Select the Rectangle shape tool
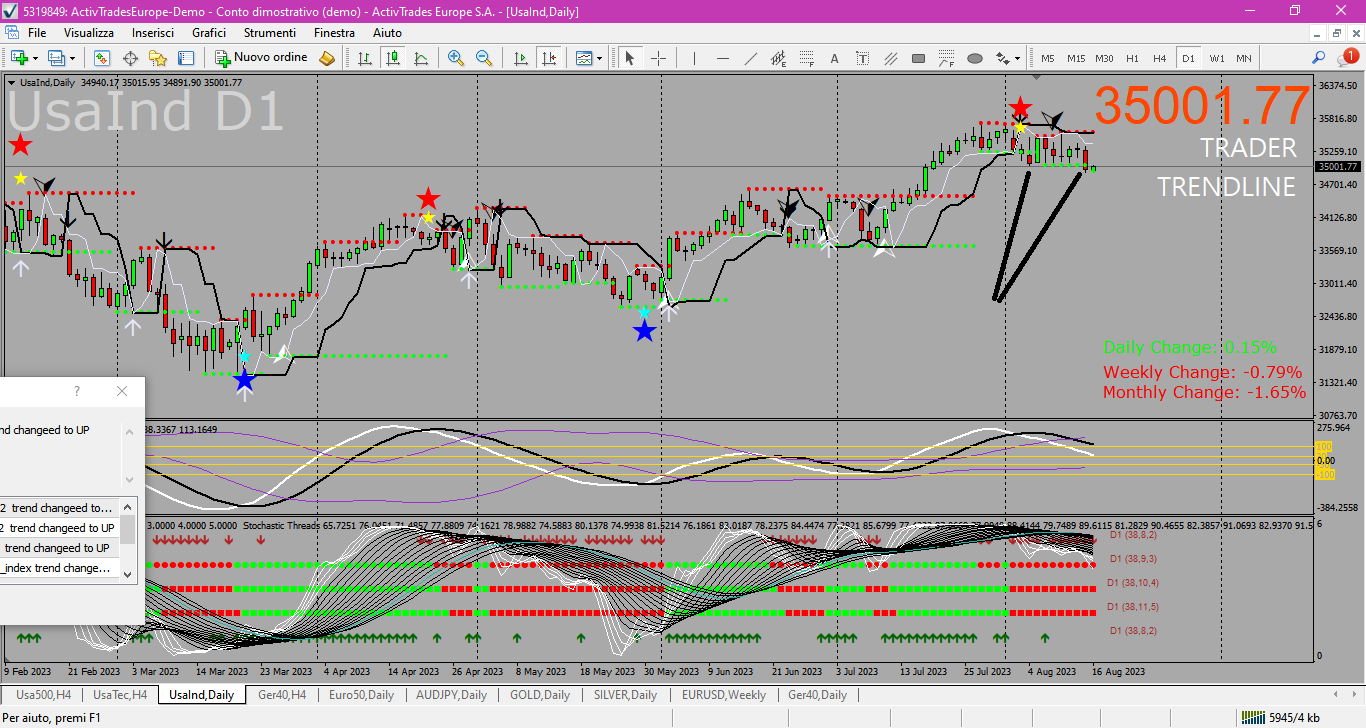 click(918, 58)
